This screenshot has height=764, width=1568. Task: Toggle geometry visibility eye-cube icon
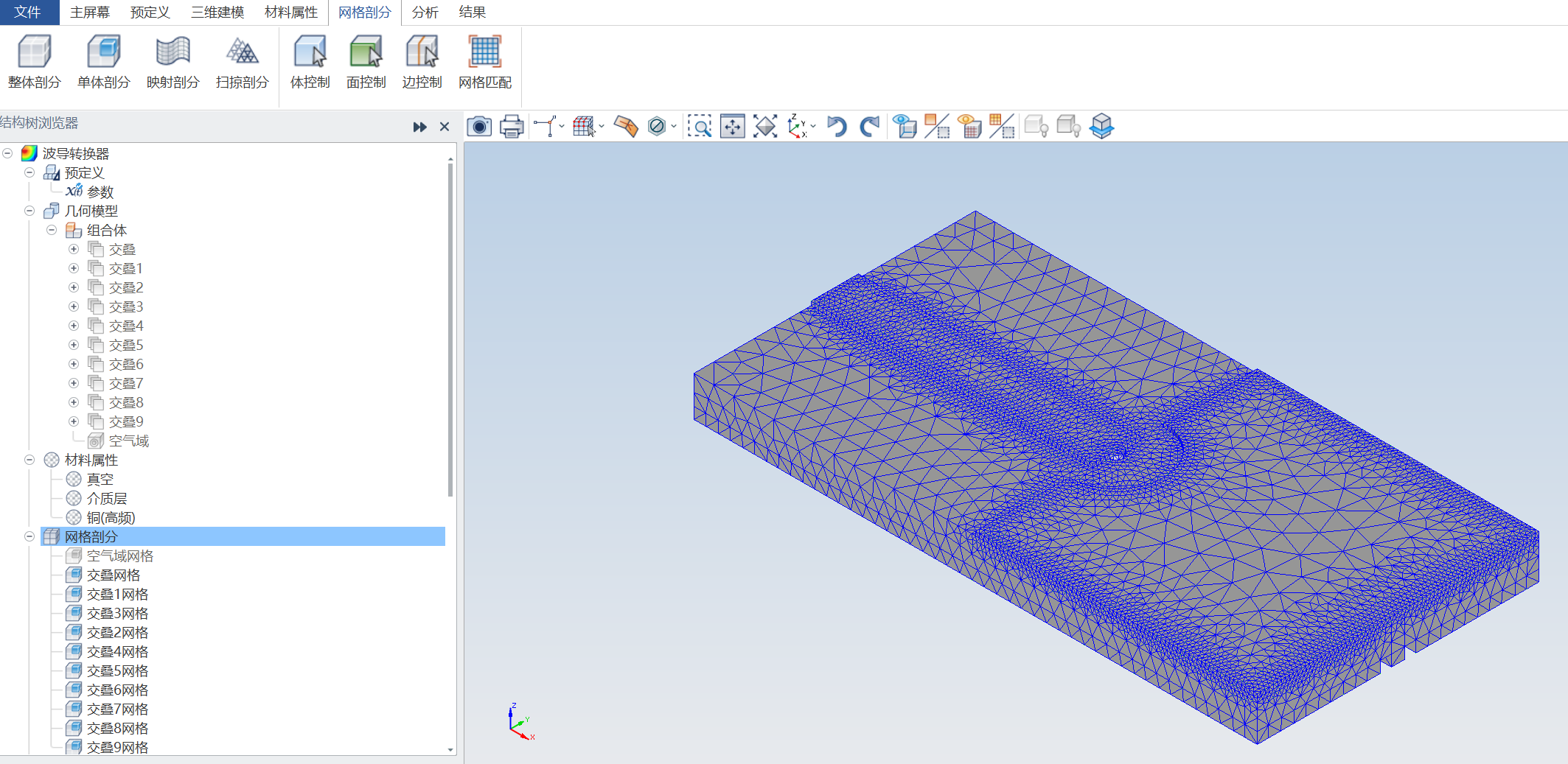pos(905,127)
